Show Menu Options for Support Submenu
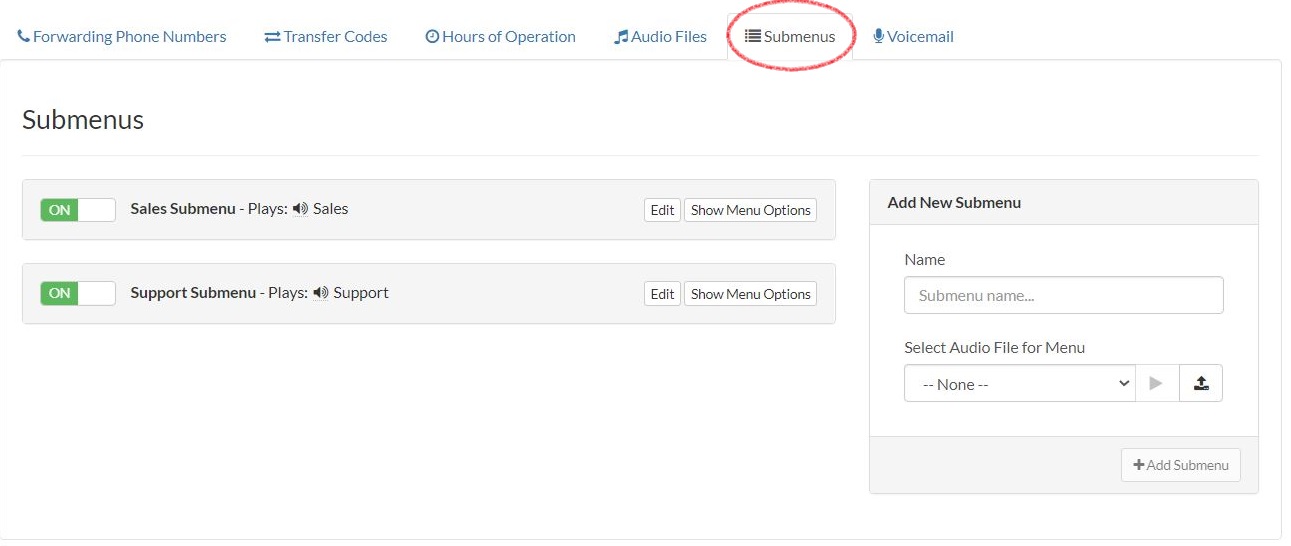 pyautogui.click(x=750, y=294)
